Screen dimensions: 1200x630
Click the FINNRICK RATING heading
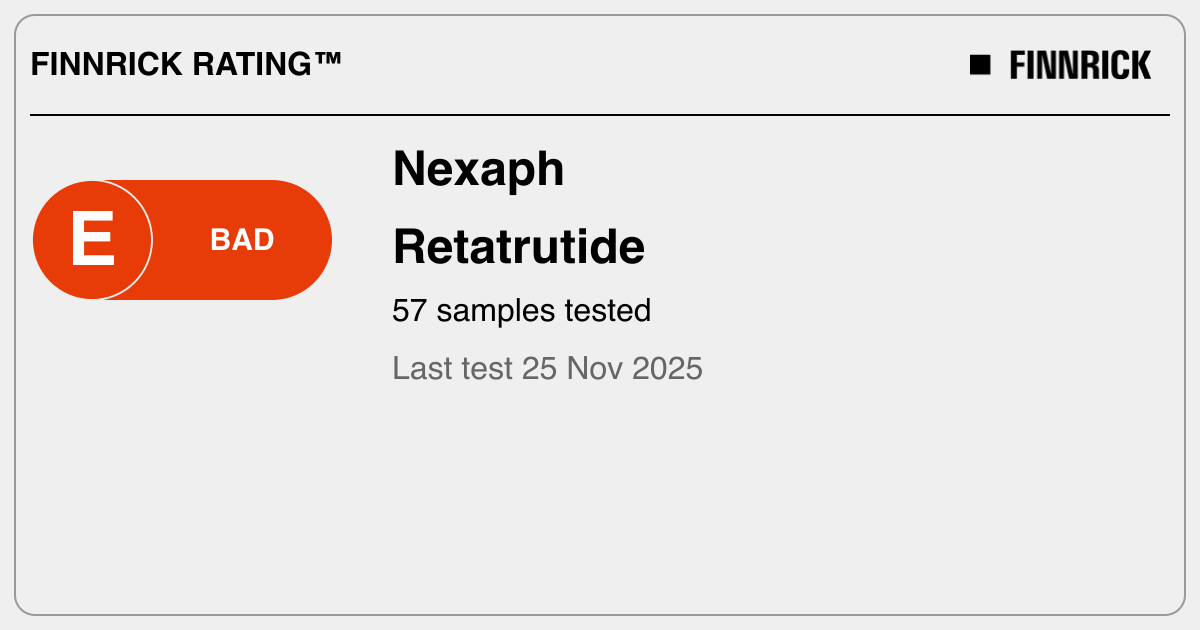click(x=186, y=65)
